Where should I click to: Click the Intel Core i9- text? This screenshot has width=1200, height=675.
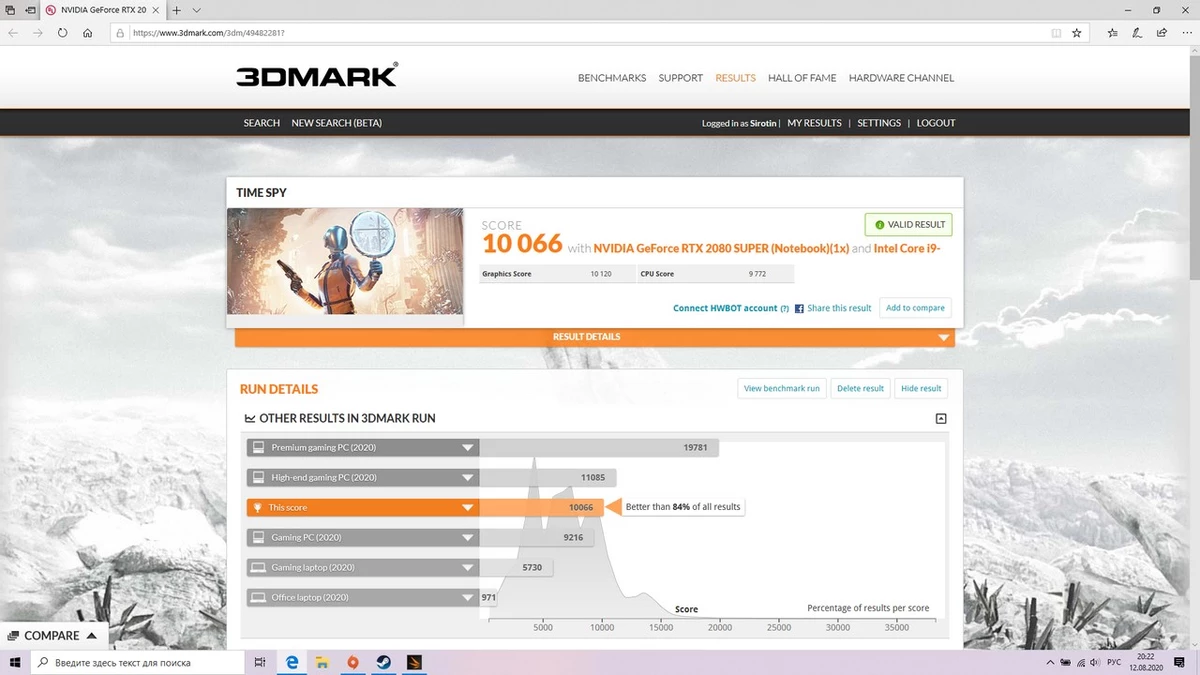(907, 247)
